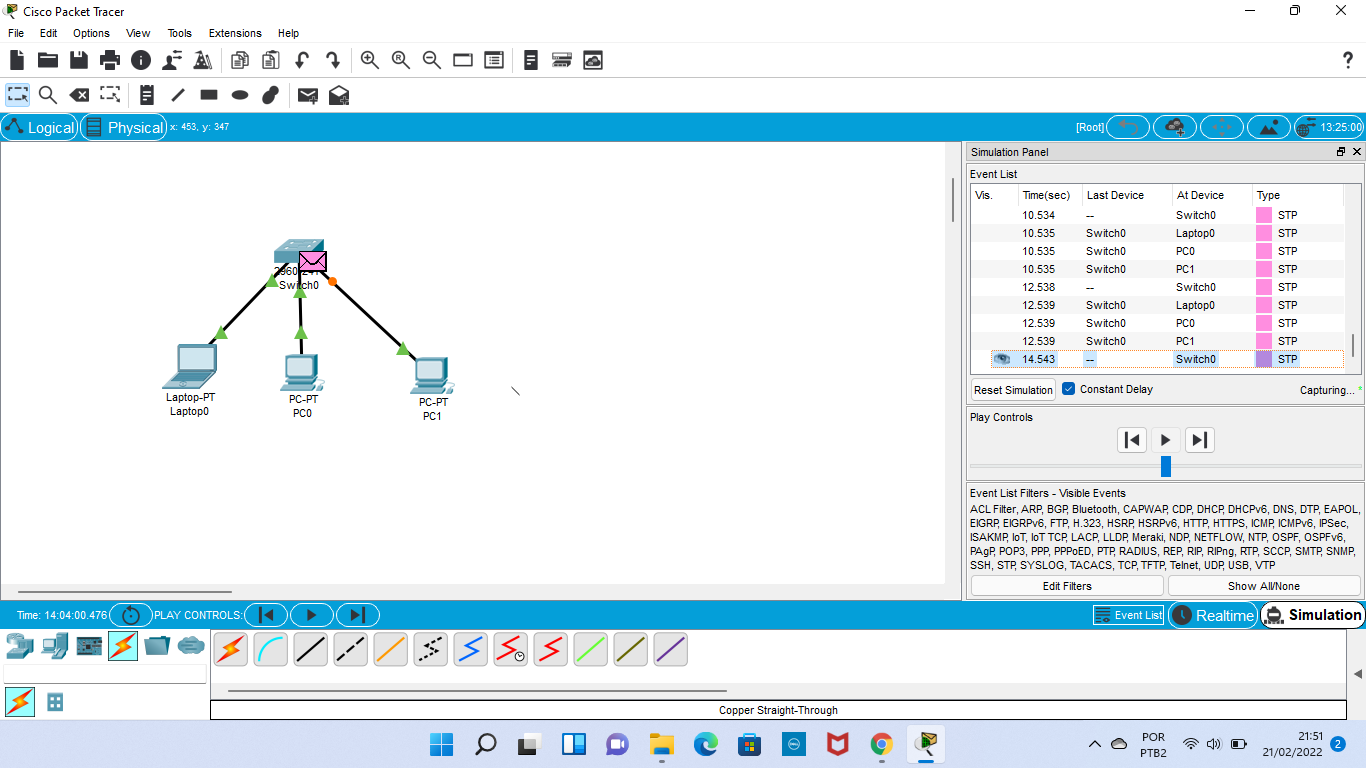Viewport: 1366px width, 768px height.
Task: Choose the Resize Shape tool
Action: pyautogui.click(x=110, y=95)
